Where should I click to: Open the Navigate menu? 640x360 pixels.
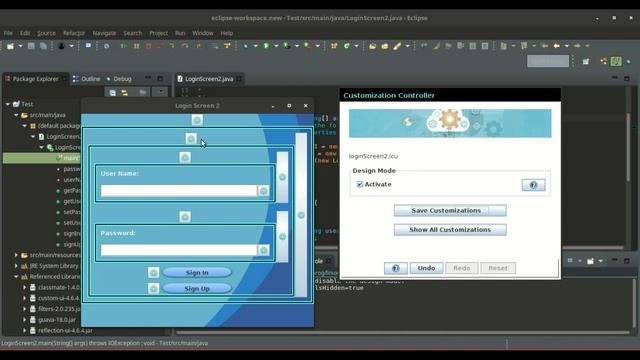[x=104, y=33]
